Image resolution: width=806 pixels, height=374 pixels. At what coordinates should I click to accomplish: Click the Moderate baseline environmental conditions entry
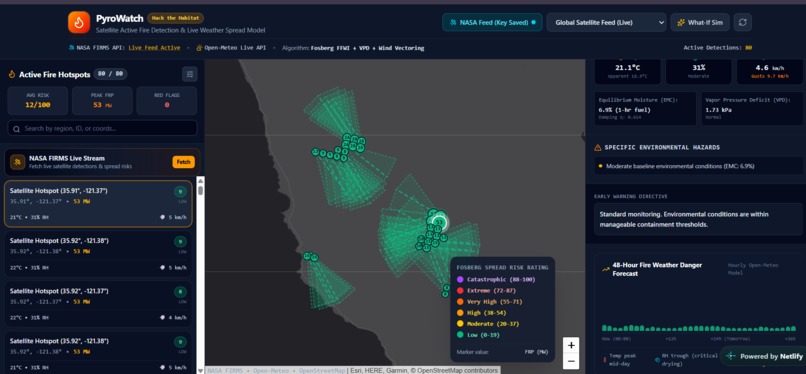pyautogui.click(x=698, y=166)
